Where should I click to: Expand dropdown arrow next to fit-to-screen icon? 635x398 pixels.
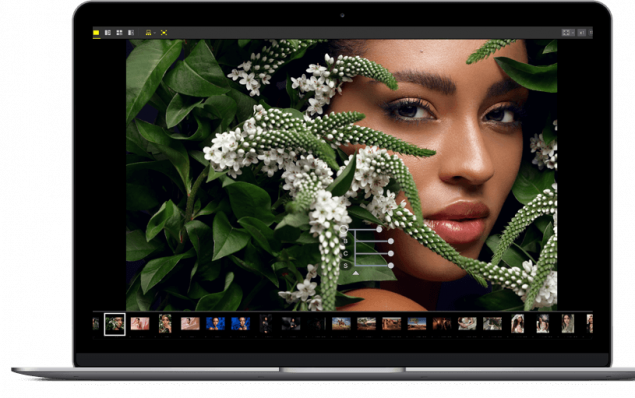click(x=573, y=33)
